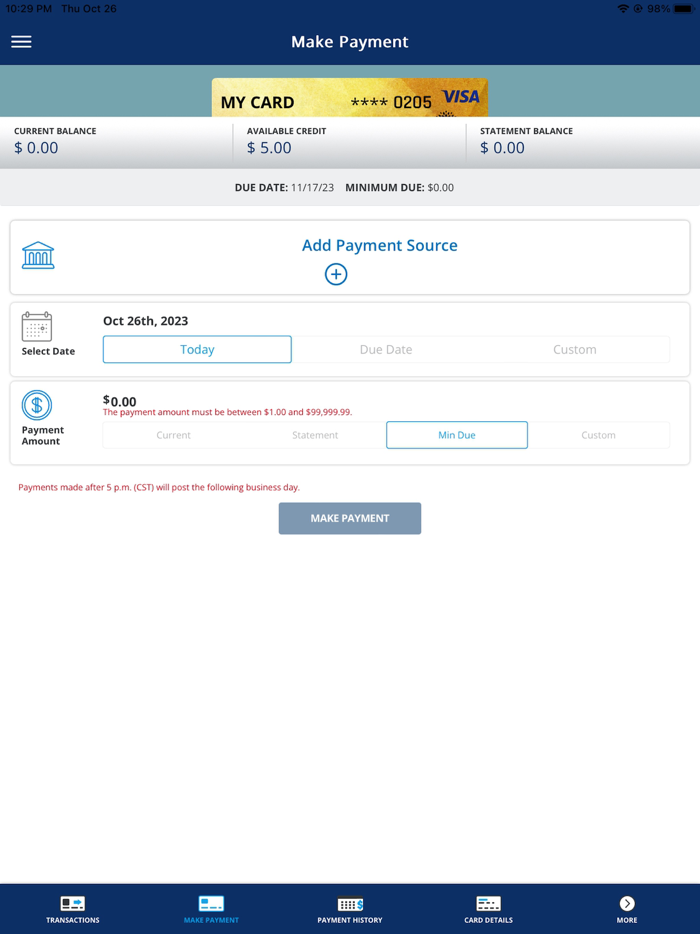Viewport: 700px width, 934px height.
Task: Select Today as payment date
Action: tap(197, 350)
